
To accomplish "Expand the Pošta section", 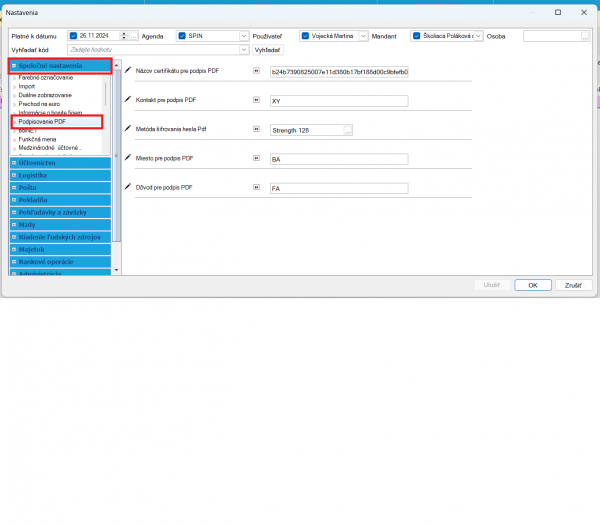I will pyautogui.click(x=14, y=187).
